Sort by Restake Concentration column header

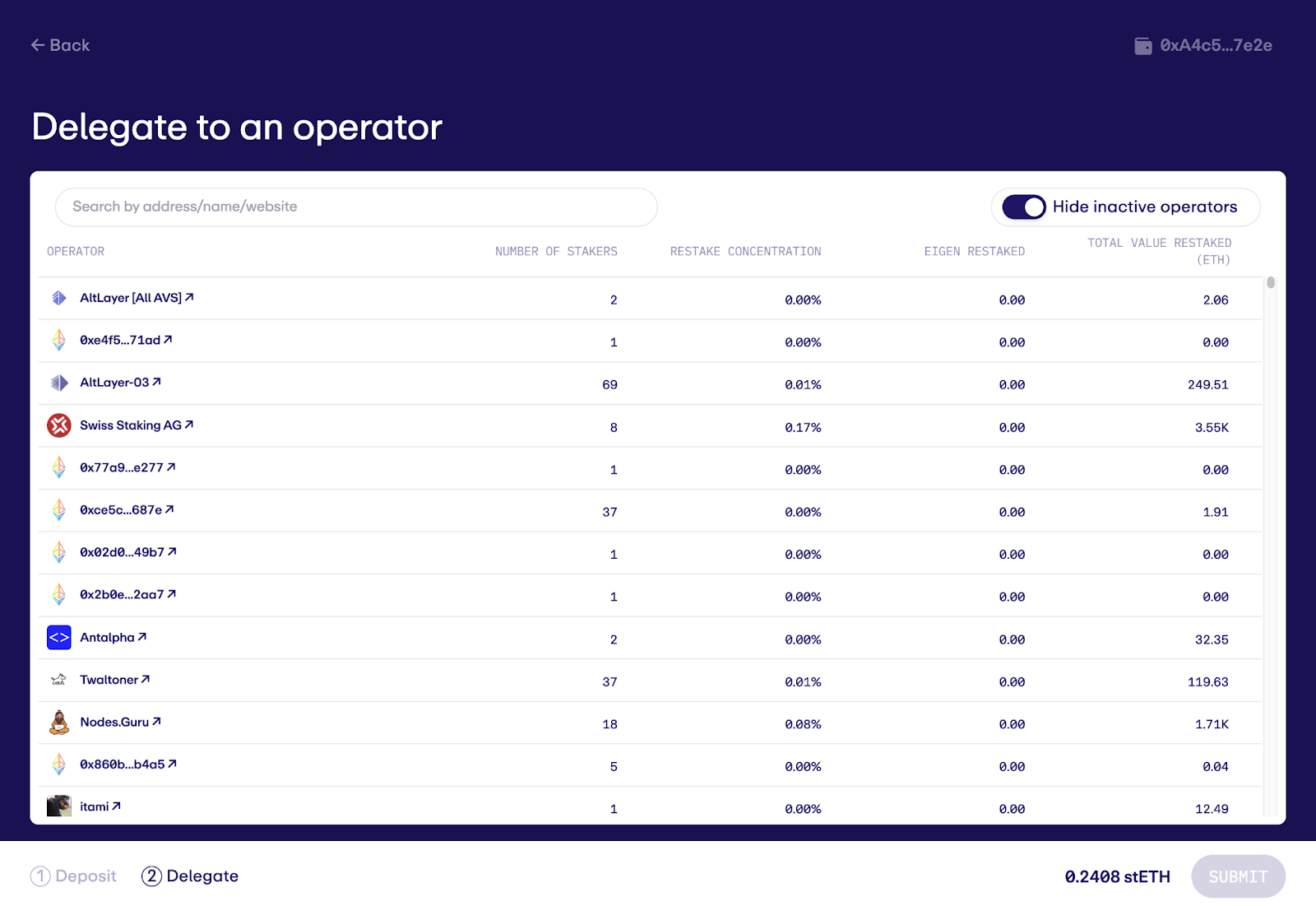pyautogui.click(x=745, y=252)
